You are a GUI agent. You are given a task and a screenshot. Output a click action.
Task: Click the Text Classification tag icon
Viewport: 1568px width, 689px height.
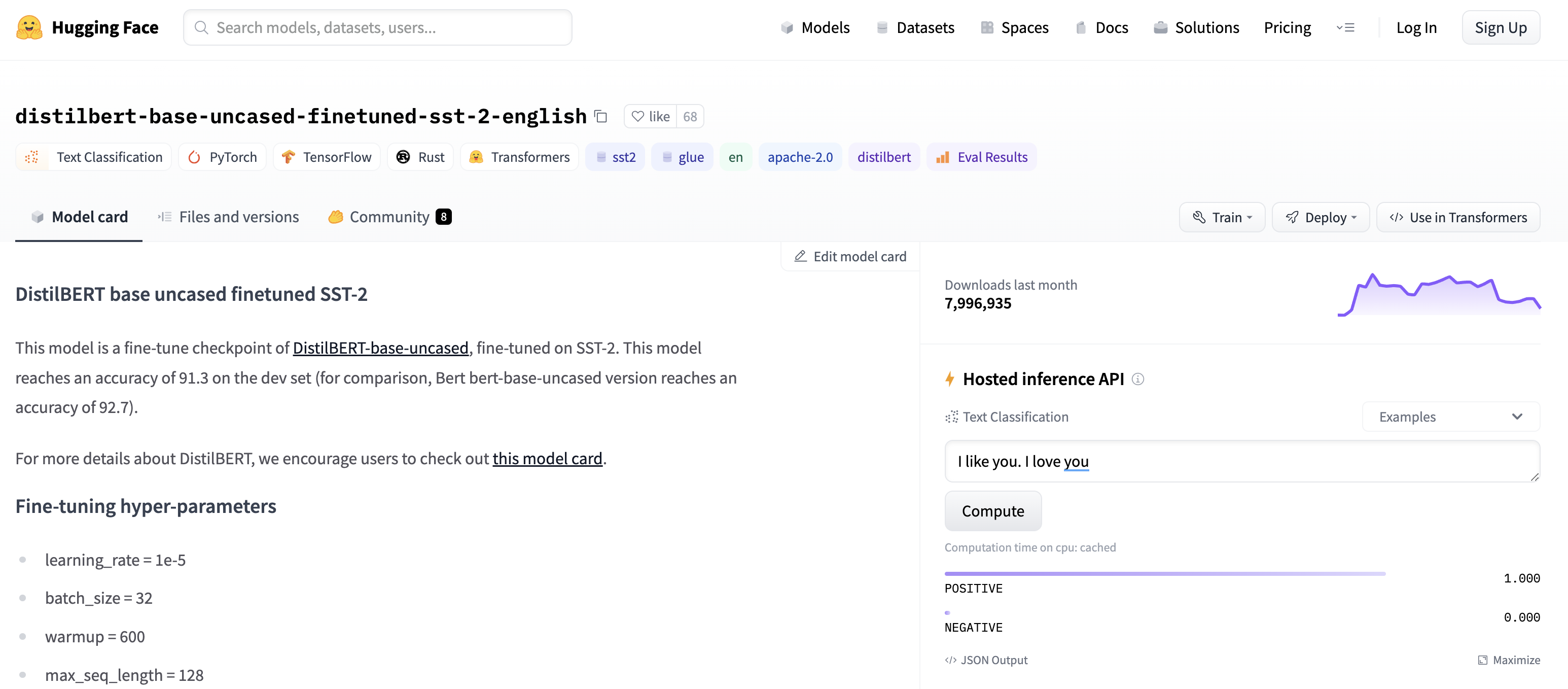tap(31, 157)
